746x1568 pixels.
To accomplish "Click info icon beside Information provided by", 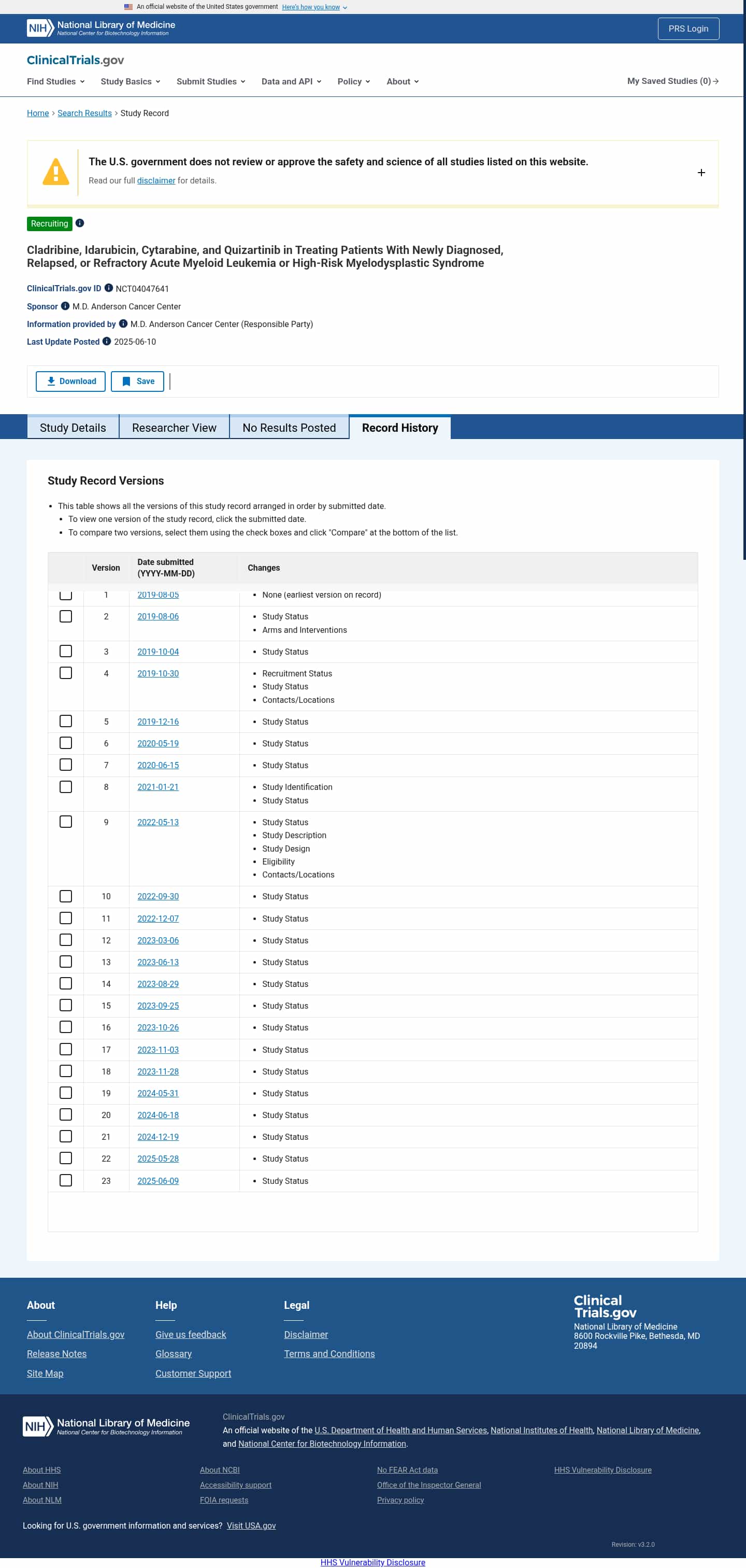I will coord(123,324).
